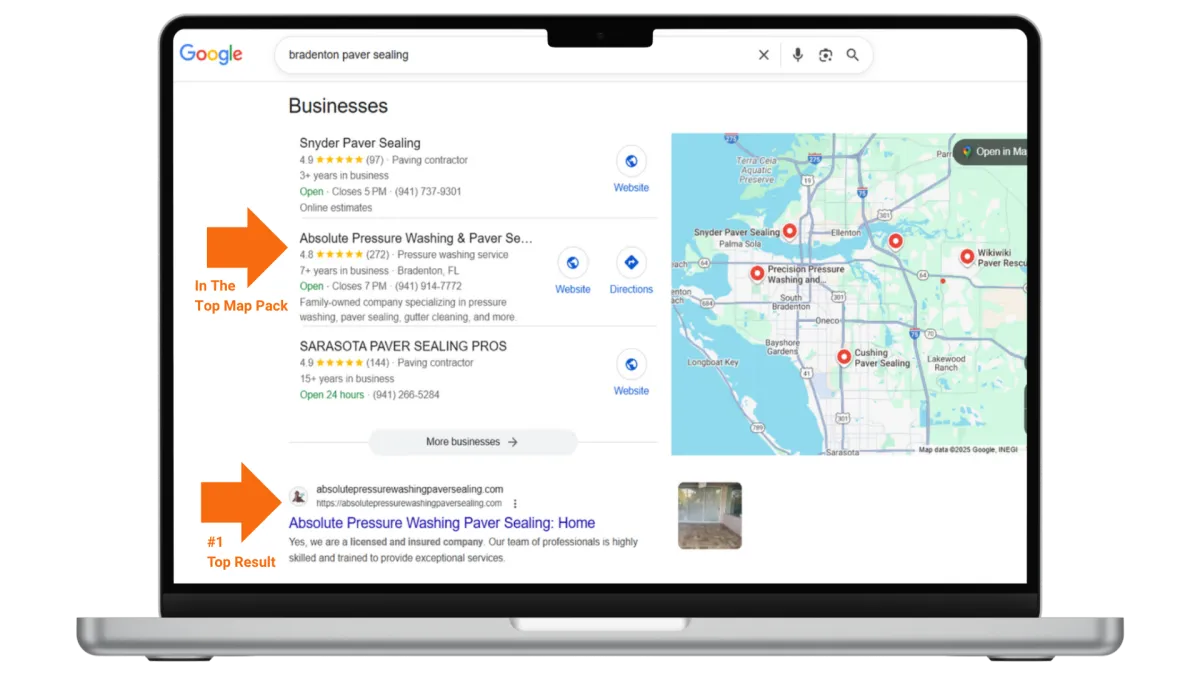Click the Website label under Snyder Paver Sealing
The image size is (1200, 675).
click(631, 188)
